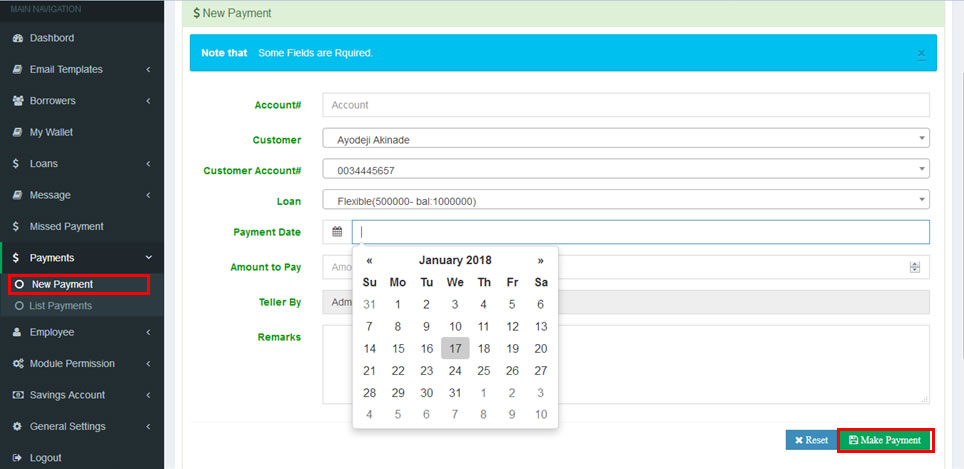The height and width of the screenshot is (469, 964).
Task: Expand the Loan selection dropdown
Action: click(625, 201)
